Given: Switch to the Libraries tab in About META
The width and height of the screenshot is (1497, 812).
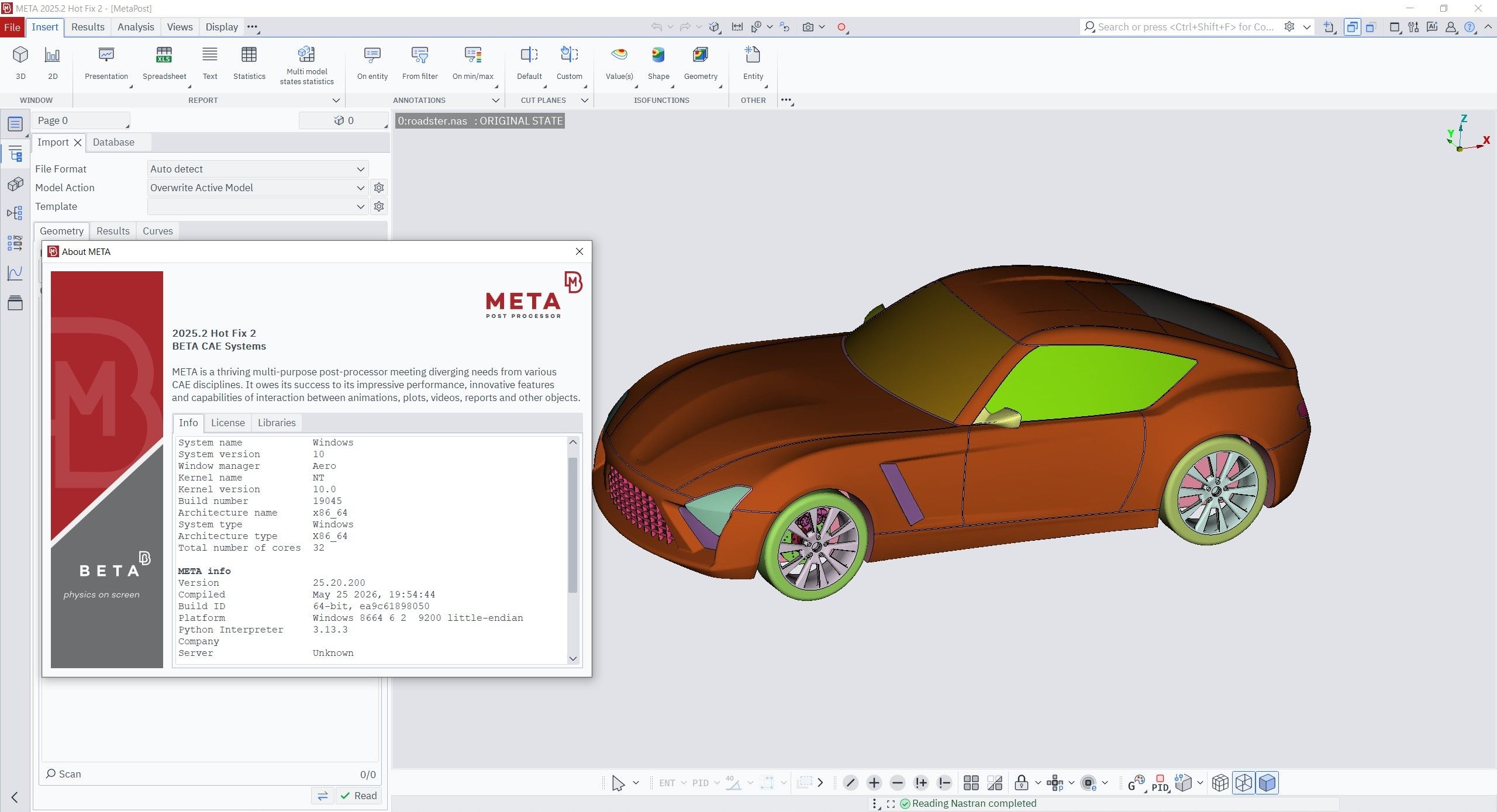Looking at the screenshot, I should coord(277,423).
